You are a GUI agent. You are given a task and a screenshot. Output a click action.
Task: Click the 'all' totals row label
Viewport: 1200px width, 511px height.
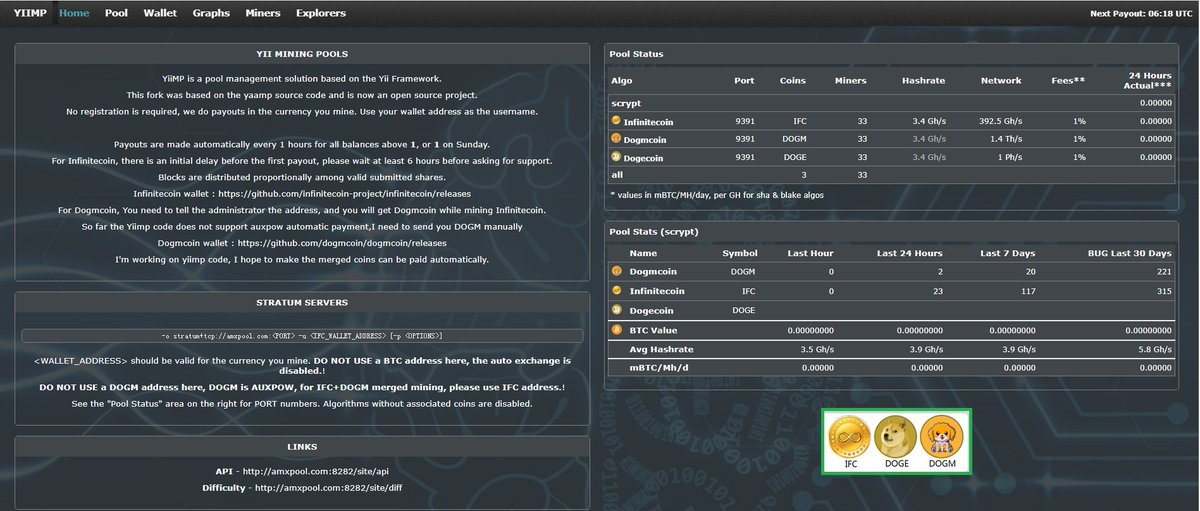click(x=617, y=175)
